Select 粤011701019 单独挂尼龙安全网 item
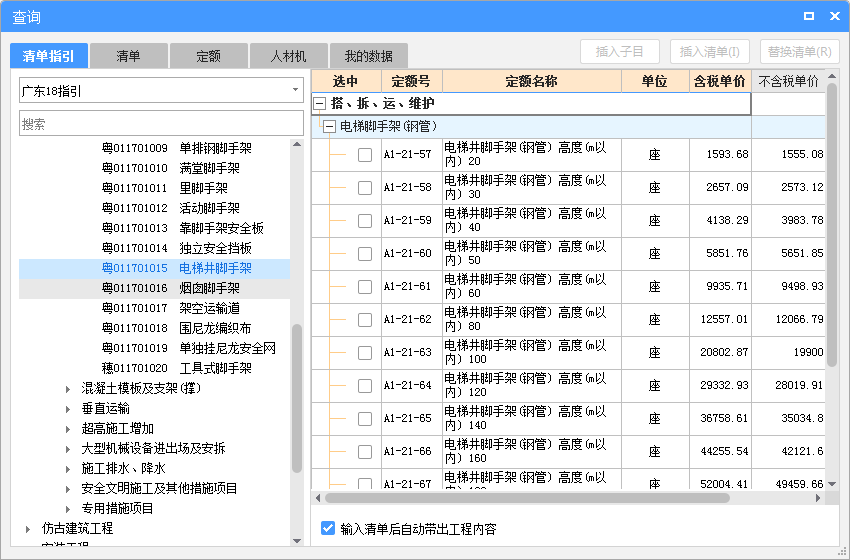Image resolution: width=850 pixels, height=560 pixels. pos(189,349)
